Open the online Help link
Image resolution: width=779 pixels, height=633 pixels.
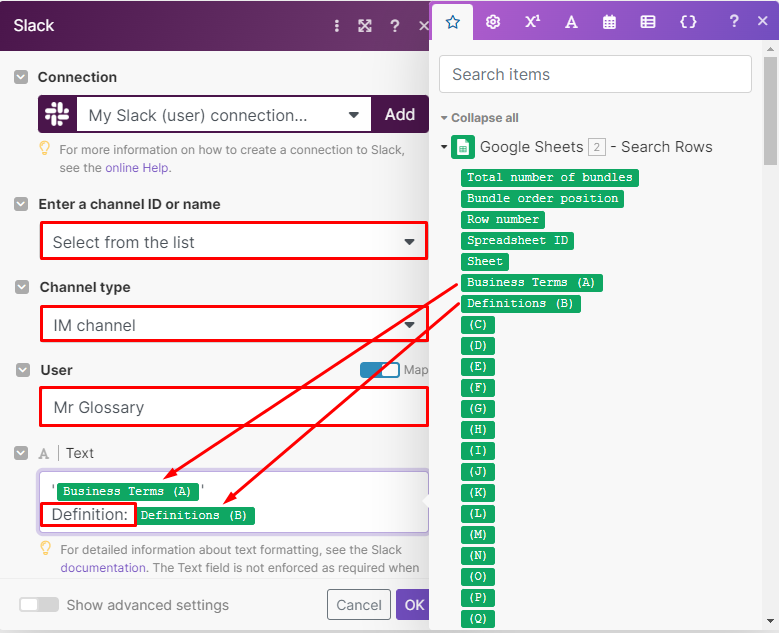137,168
